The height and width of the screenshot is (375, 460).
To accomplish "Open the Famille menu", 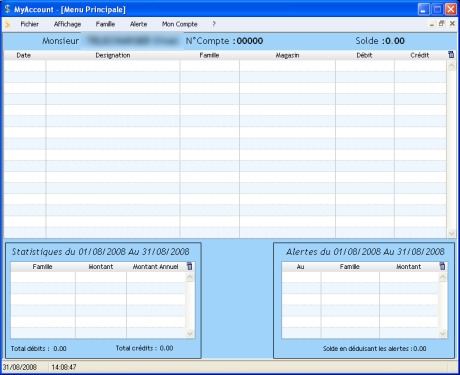I will click(x=105, y=24).
